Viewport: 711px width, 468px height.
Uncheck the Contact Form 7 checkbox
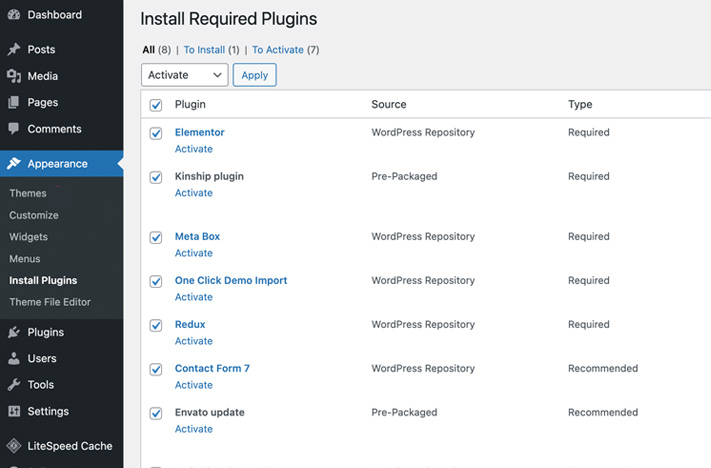tap(156, 370)
